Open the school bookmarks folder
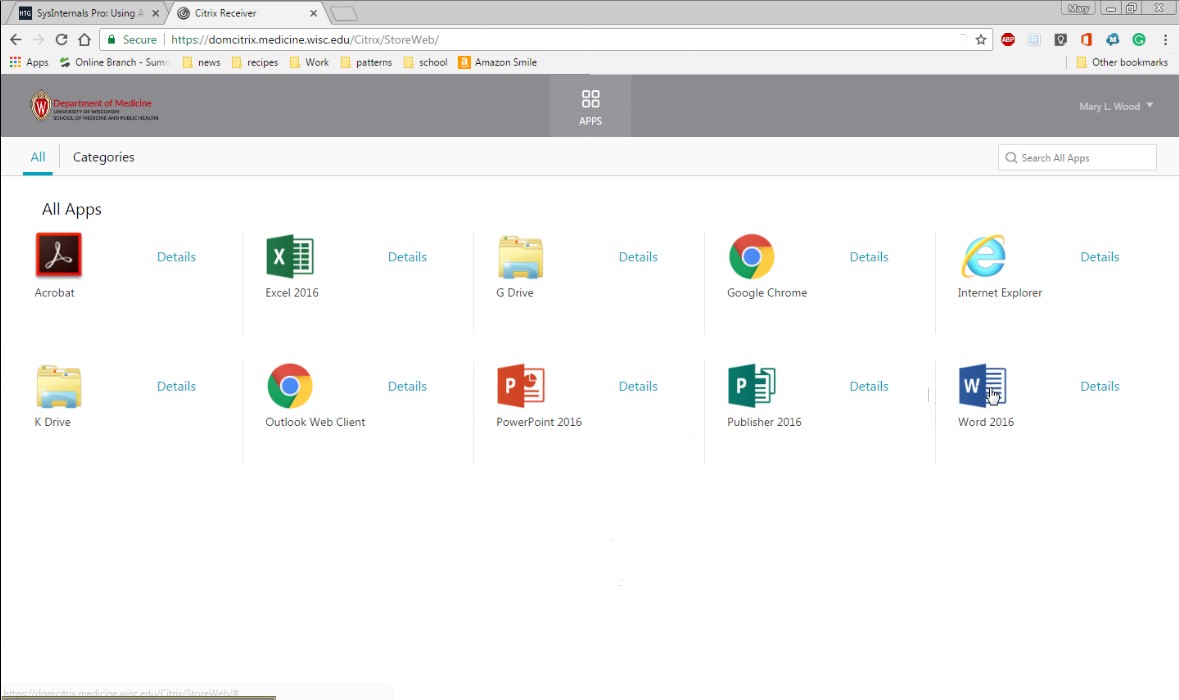The height and width of the screenshot is (700, 1179). (426, 62)
